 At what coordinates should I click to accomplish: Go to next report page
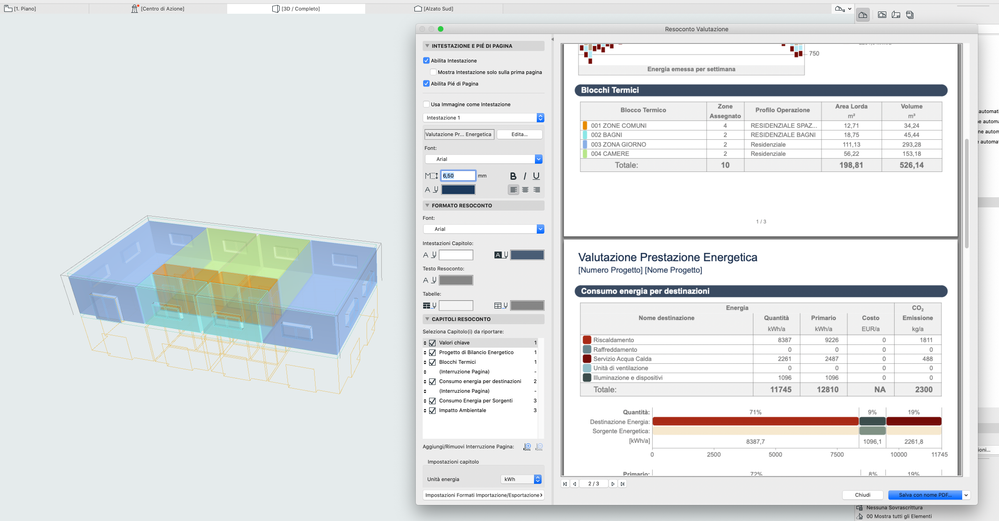613,484
